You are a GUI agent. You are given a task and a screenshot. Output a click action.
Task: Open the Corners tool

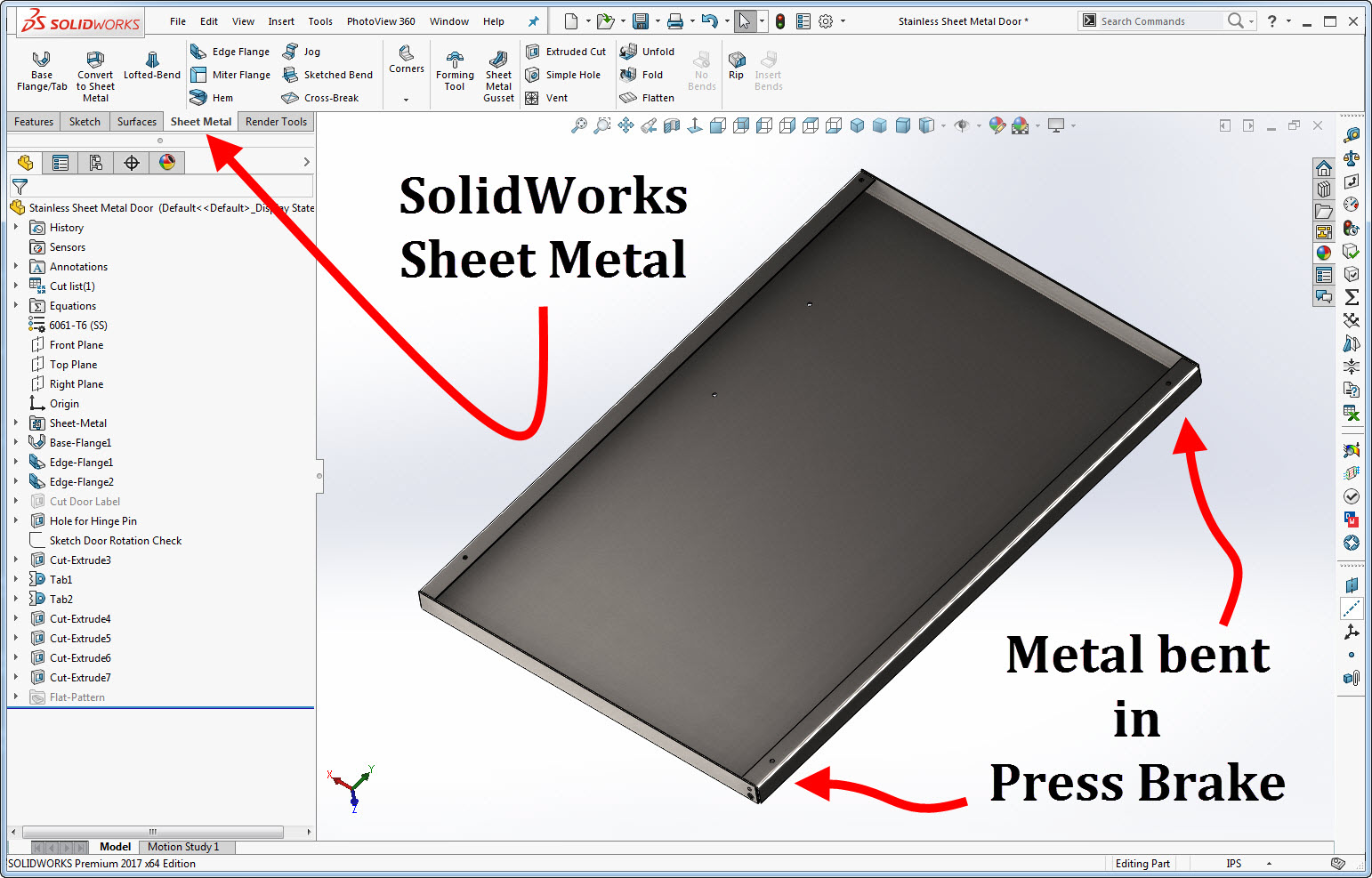pos(407,60)
